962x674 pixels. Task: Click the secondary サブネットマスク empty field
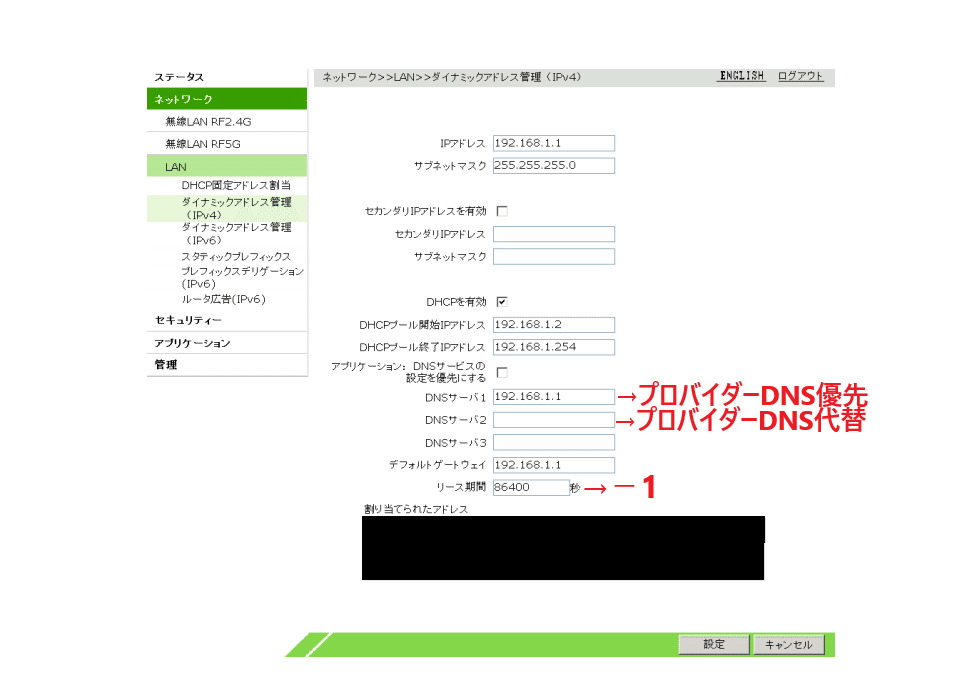coord(553,256)
